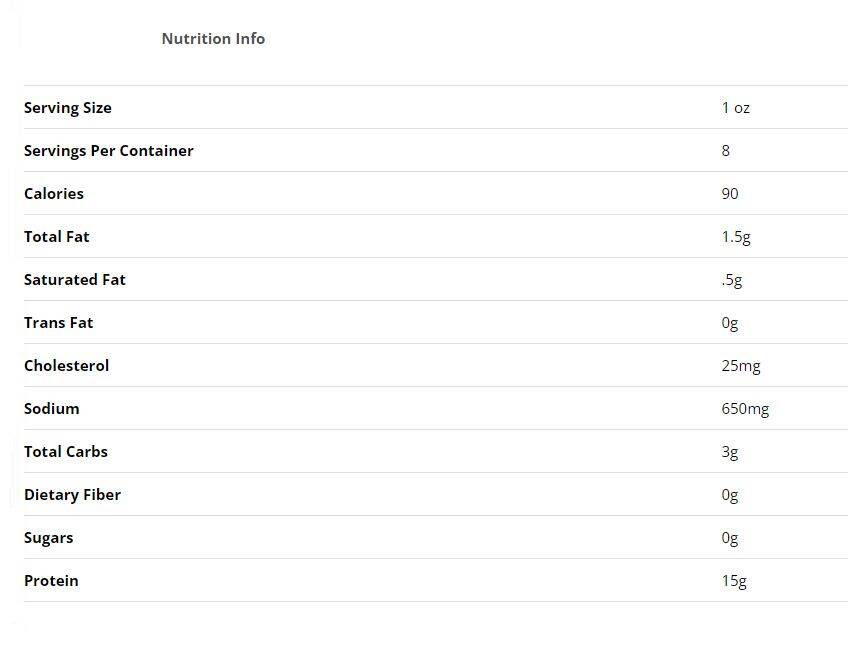Select the 650mg sodium value
The image size is (848, 653).
(745, 409)
